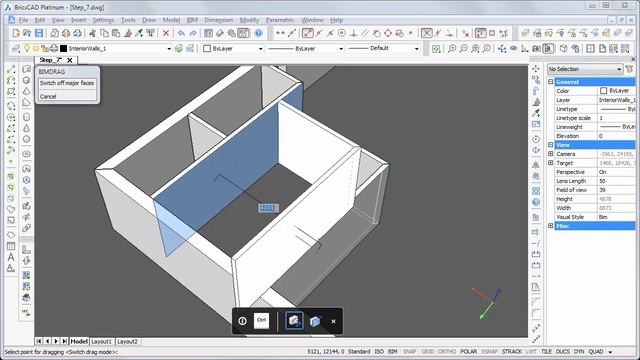The width and height of the screenshot is (640, 360).
Task: Click the Center entity snap icon
Action: 342,33
